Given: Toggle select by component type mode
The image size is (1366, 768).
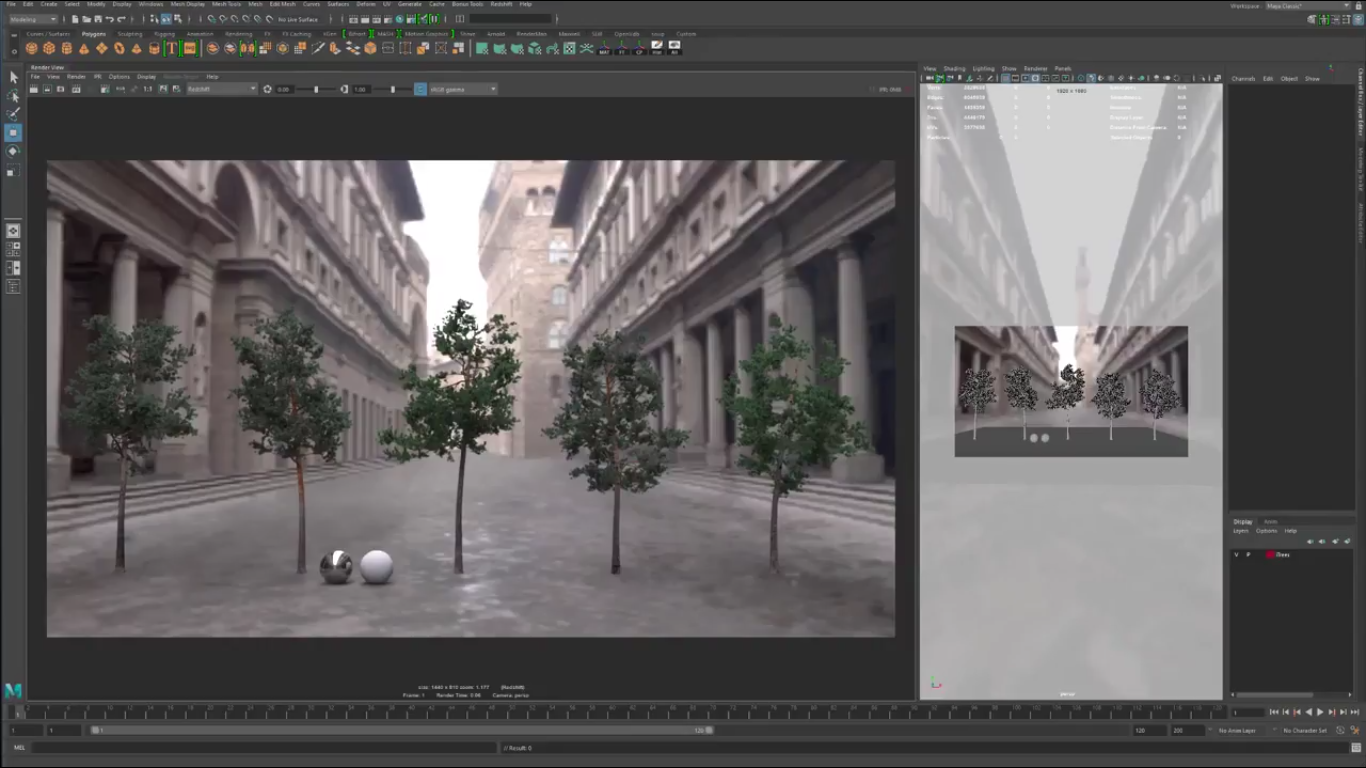Looking at the screenshot, I should pos(177,19).
